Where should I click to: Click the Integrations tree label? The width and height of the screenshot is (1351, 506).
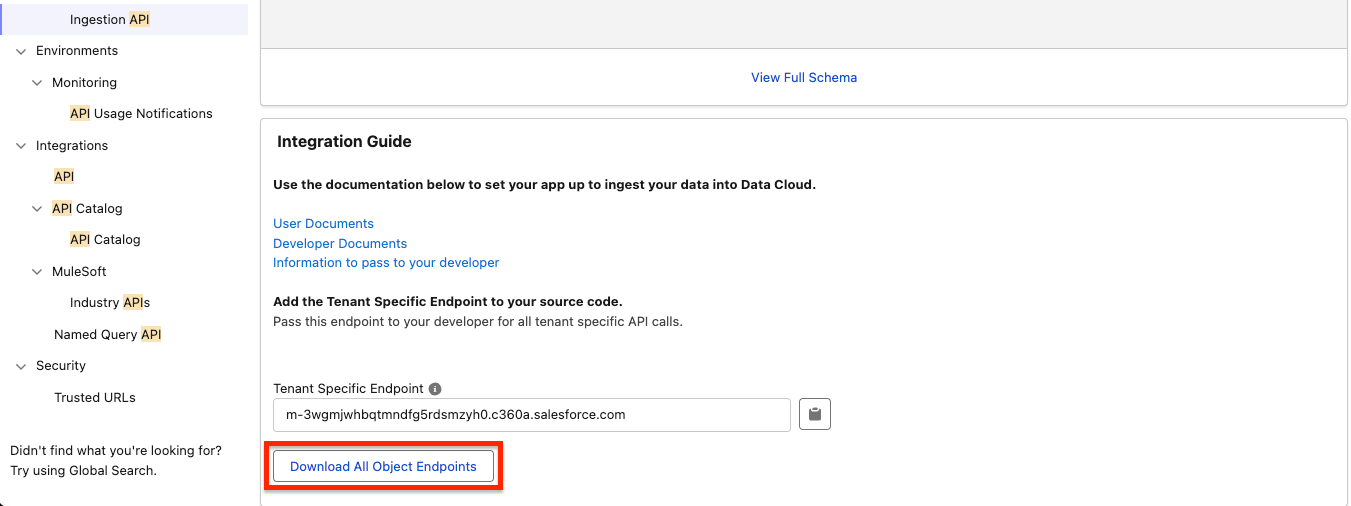coord(72,146)
